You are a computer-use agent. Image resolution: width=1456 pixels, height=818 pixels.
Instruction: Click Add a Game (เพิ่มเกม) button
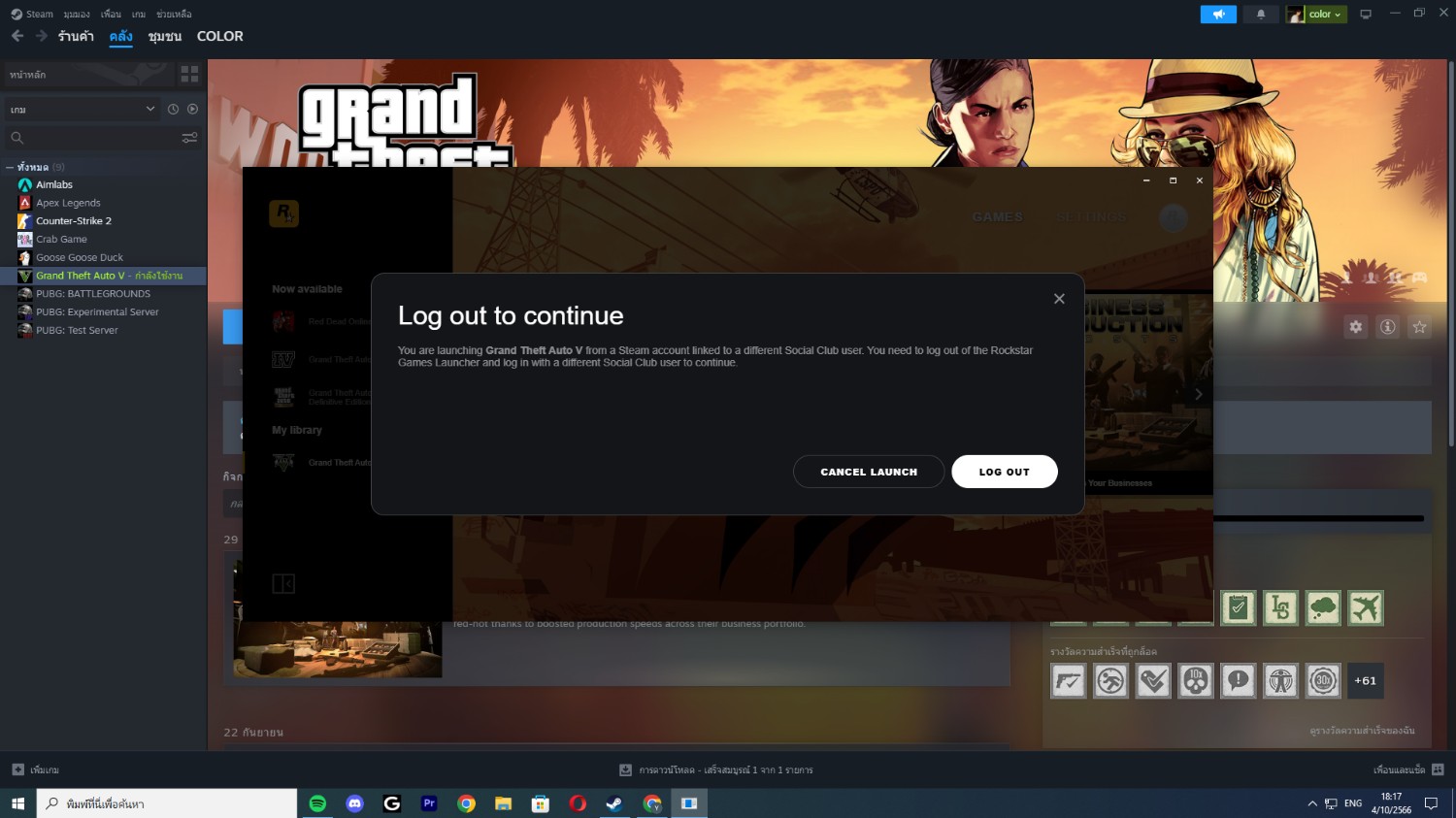(x=36, y=769)
